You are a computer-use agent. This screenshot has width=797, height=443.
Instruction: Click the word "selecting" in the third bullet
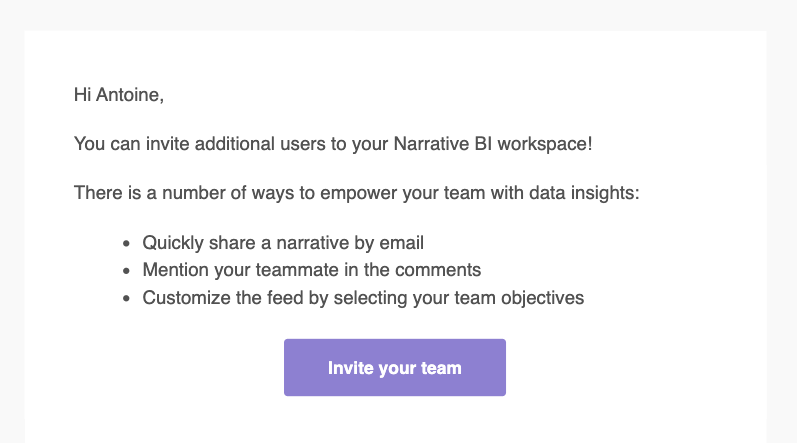(x=378, y=298)
